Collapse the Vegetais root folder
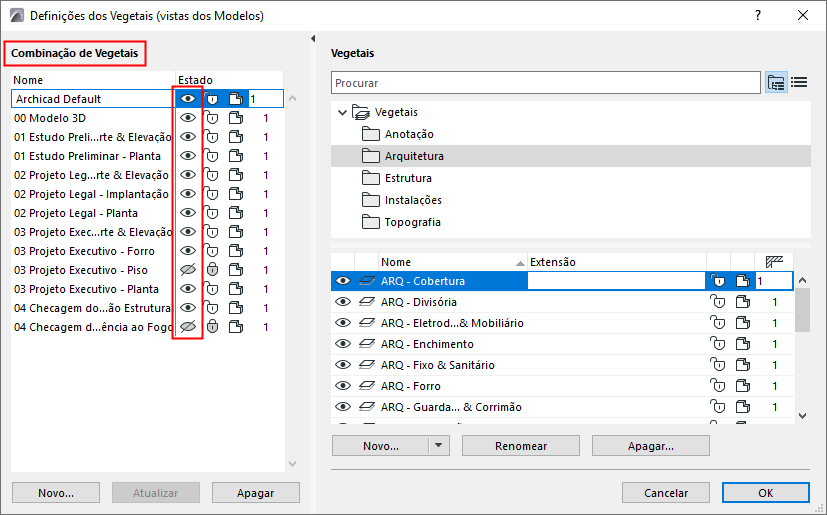The width and height of the screenshot is (827, 515). coord(344,112)
